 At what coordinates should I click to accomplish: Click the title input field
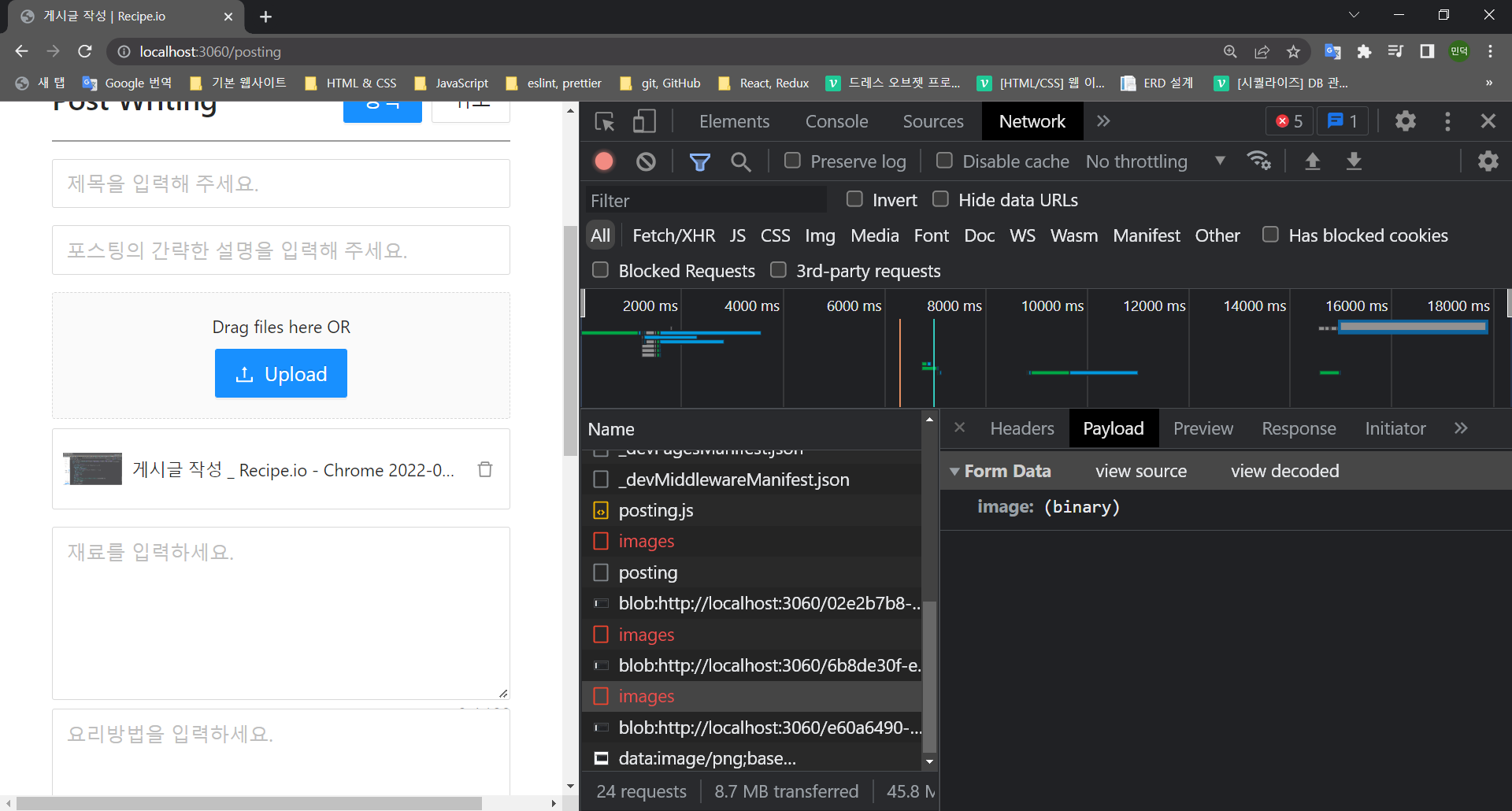[x=281, y=183]
